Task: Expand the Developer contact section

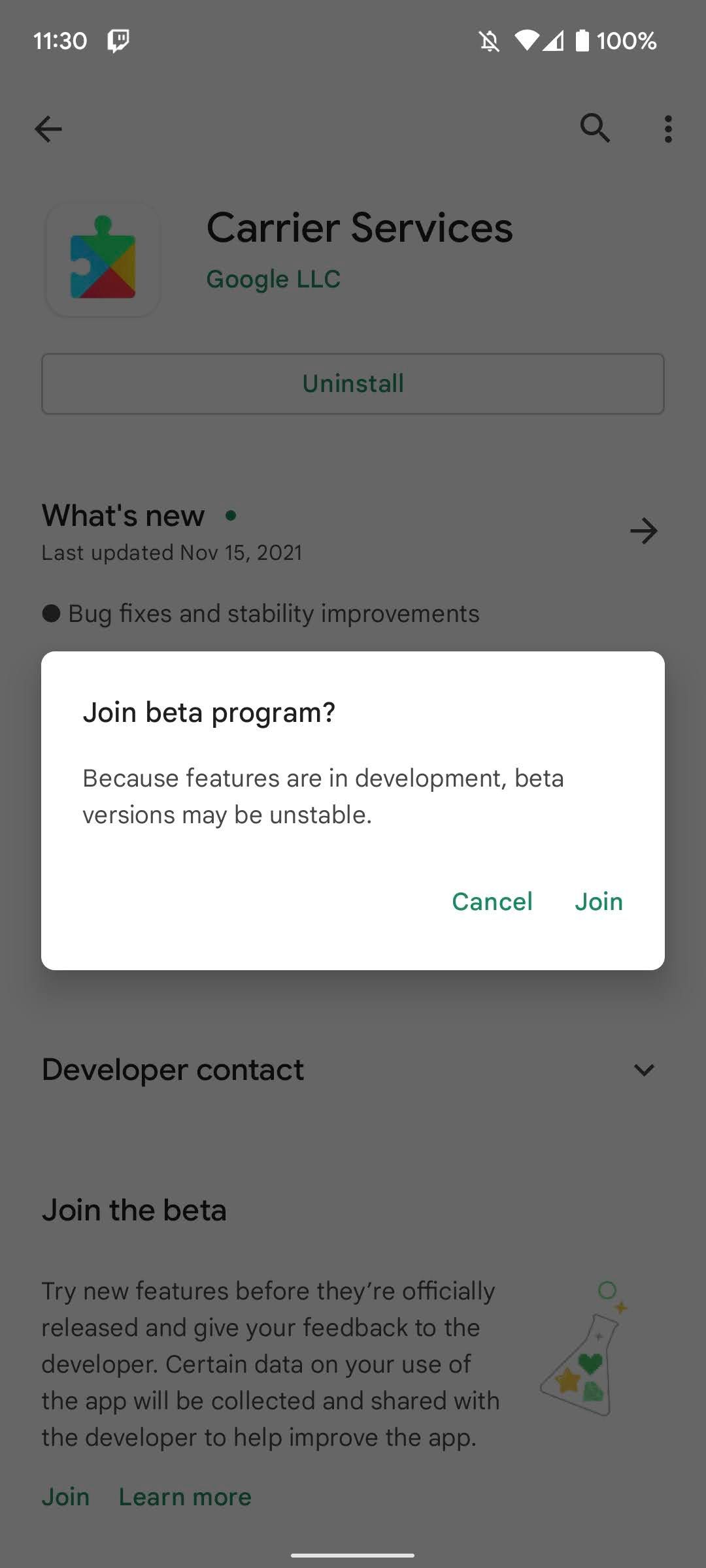Action: pyautogui.click(x=644, y=1070)
